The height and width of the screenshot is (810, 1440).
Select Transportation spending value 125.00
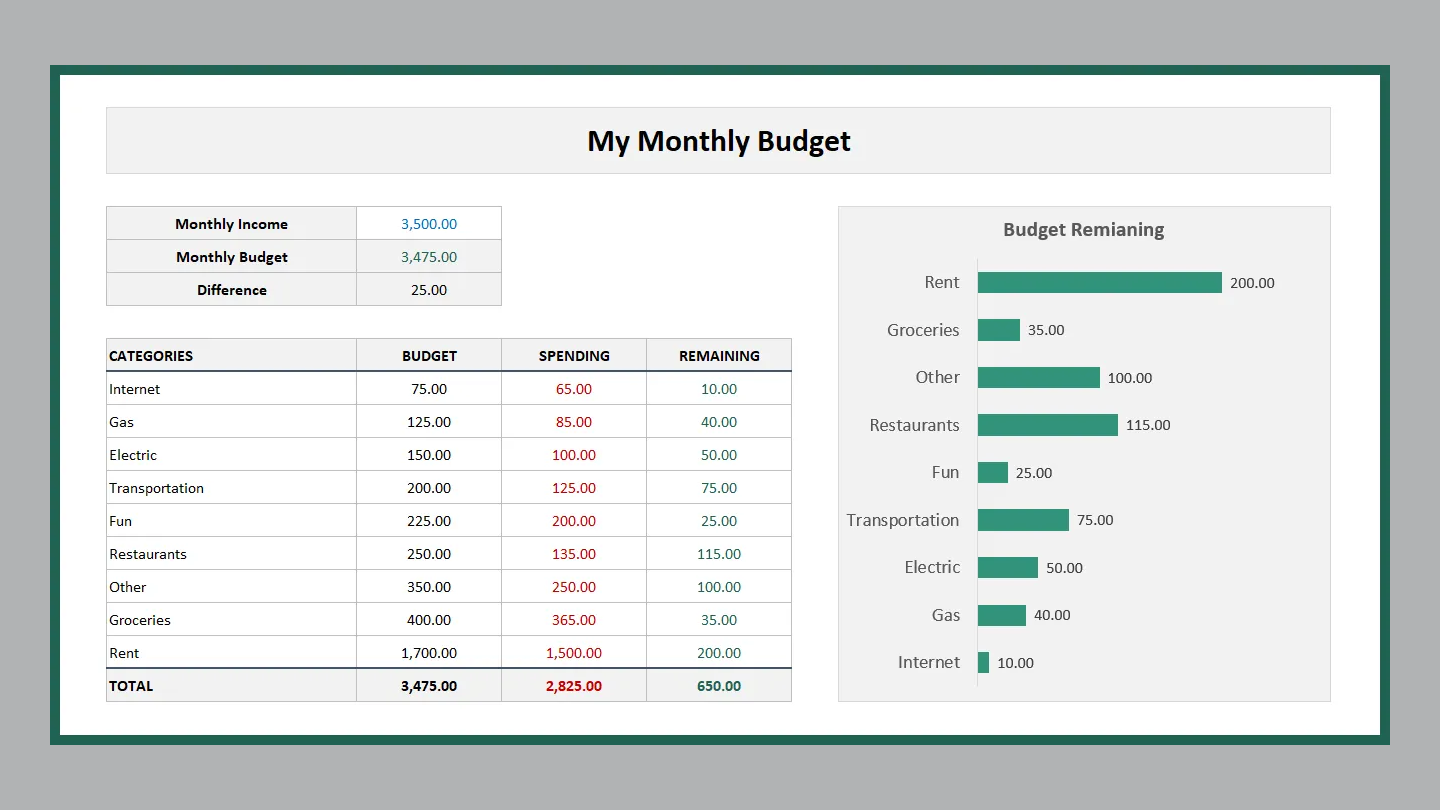pyautogui.click(x=574, y=488)
